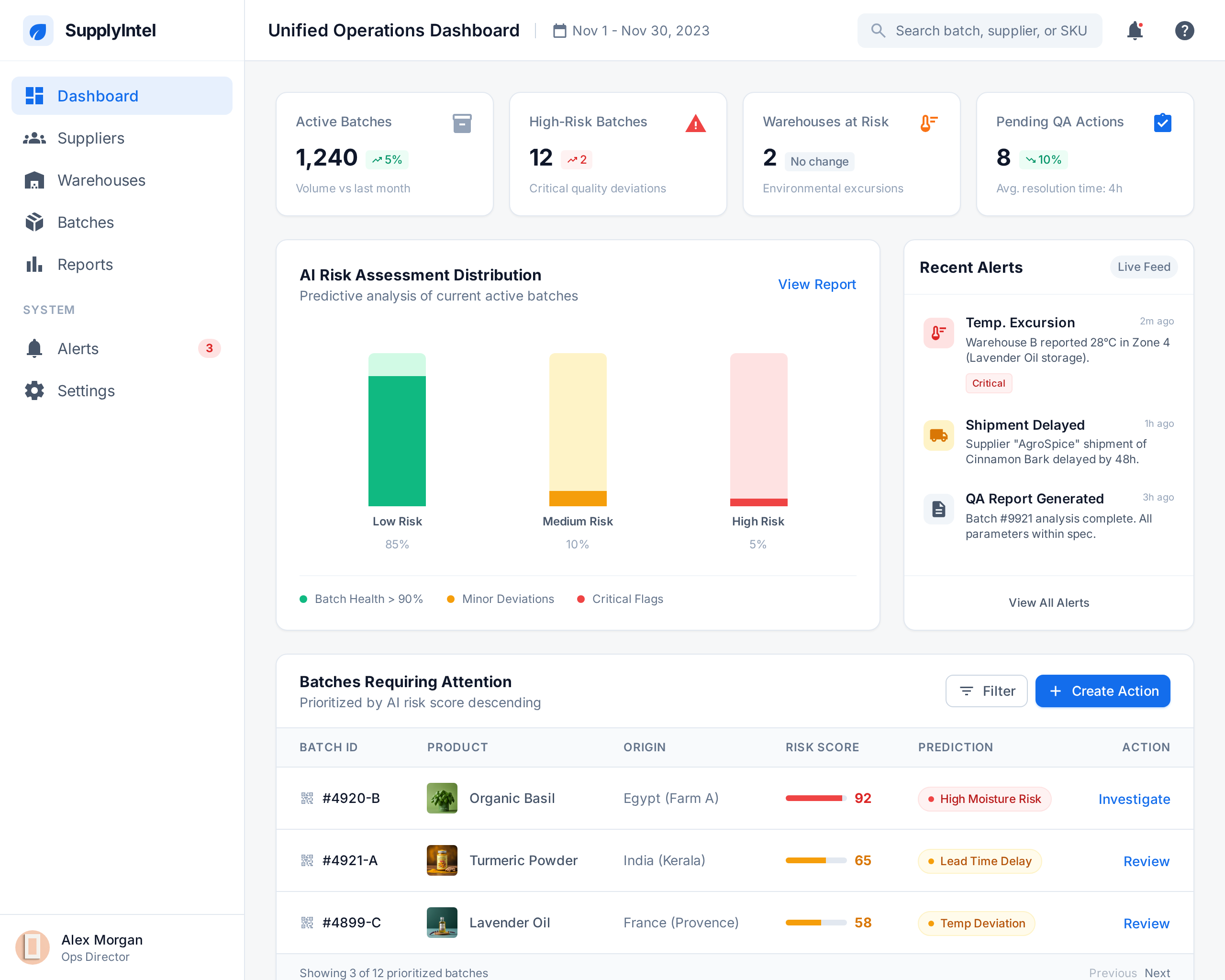The image size is (1225, 980).
Task: Click Alex Morgan's profile avatar
Action: click(x=33, y=947)
